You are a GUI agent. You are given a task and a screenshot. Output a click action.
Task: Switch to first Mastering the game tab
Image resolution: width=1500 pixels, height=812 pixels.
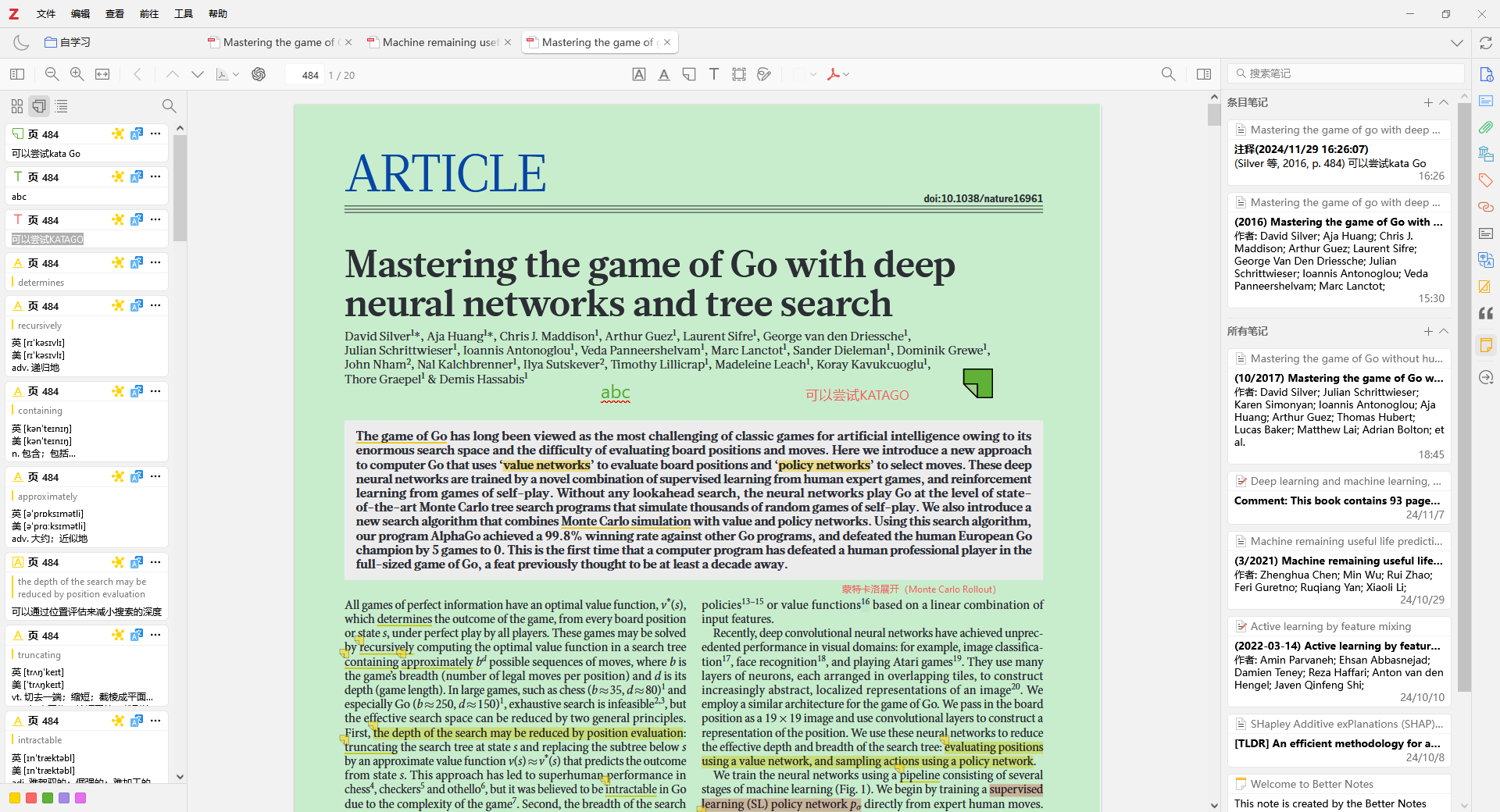(278, 42)
